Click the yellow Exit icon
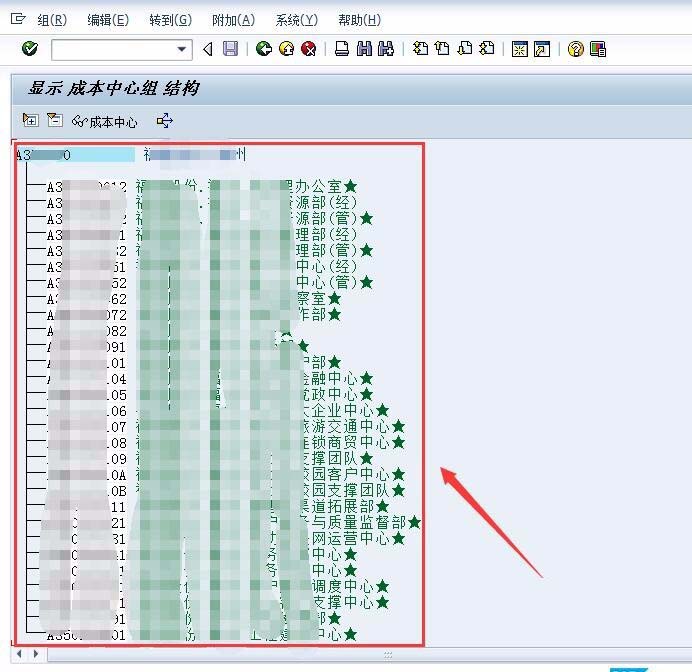 click(286, 49)
